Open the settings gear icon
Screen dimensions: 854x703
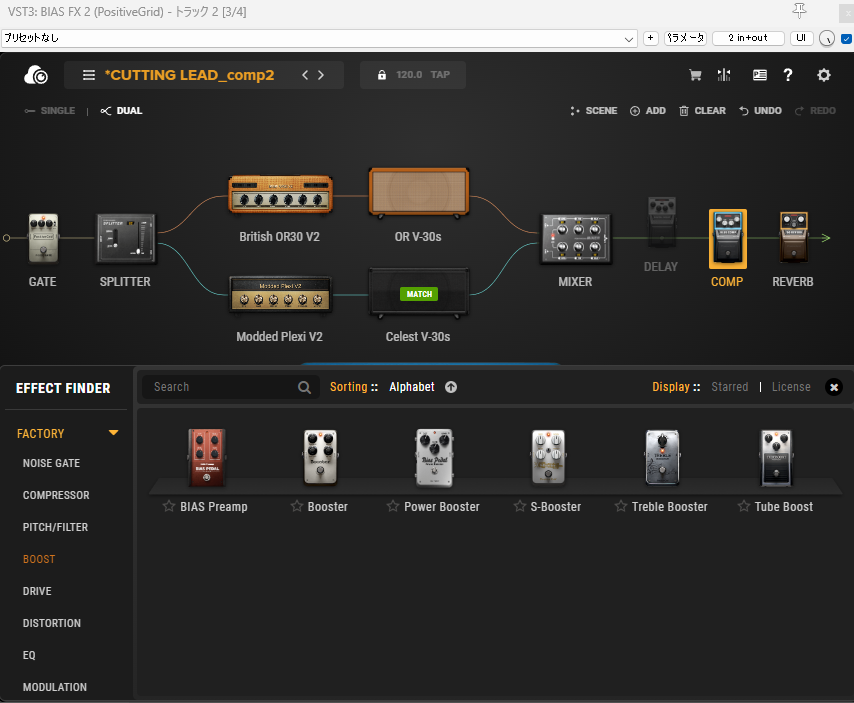[x=824, y=75]
